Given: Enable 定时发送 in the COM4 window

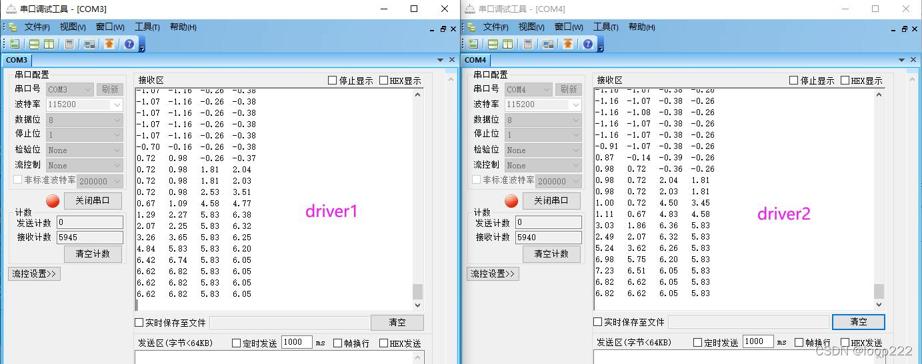Looking at the screenshot, I should pyautogui.click(x=697, y=342).
